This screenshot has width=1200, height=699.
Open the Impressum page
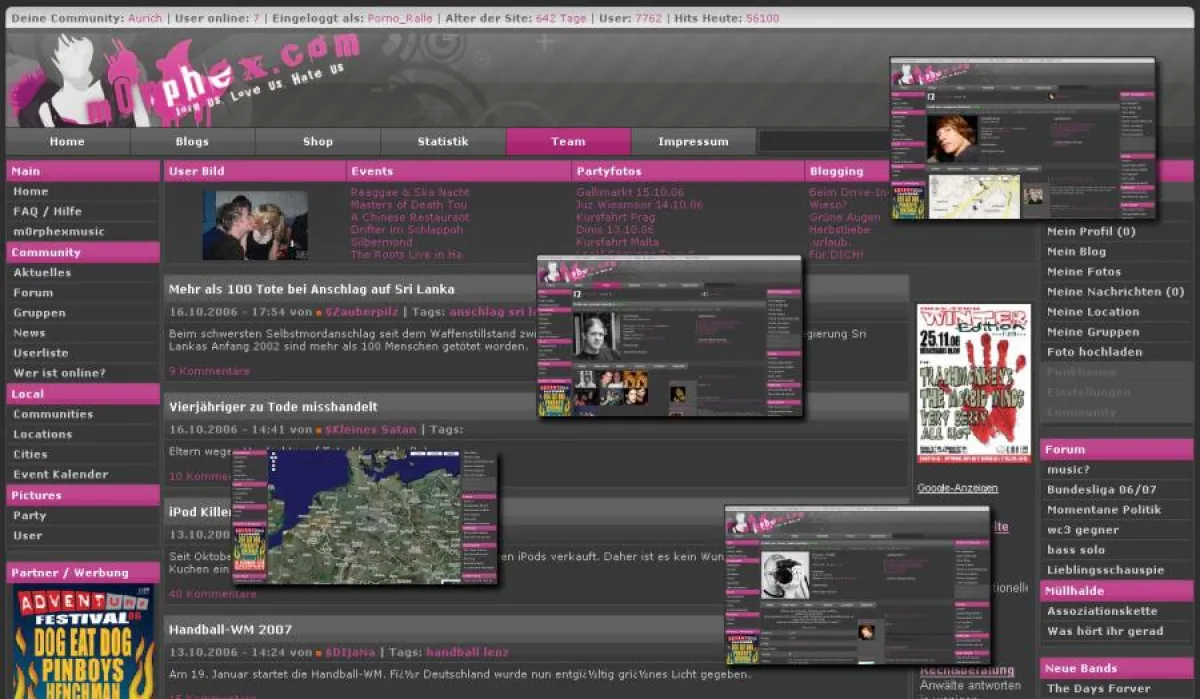tap(692, 141)
